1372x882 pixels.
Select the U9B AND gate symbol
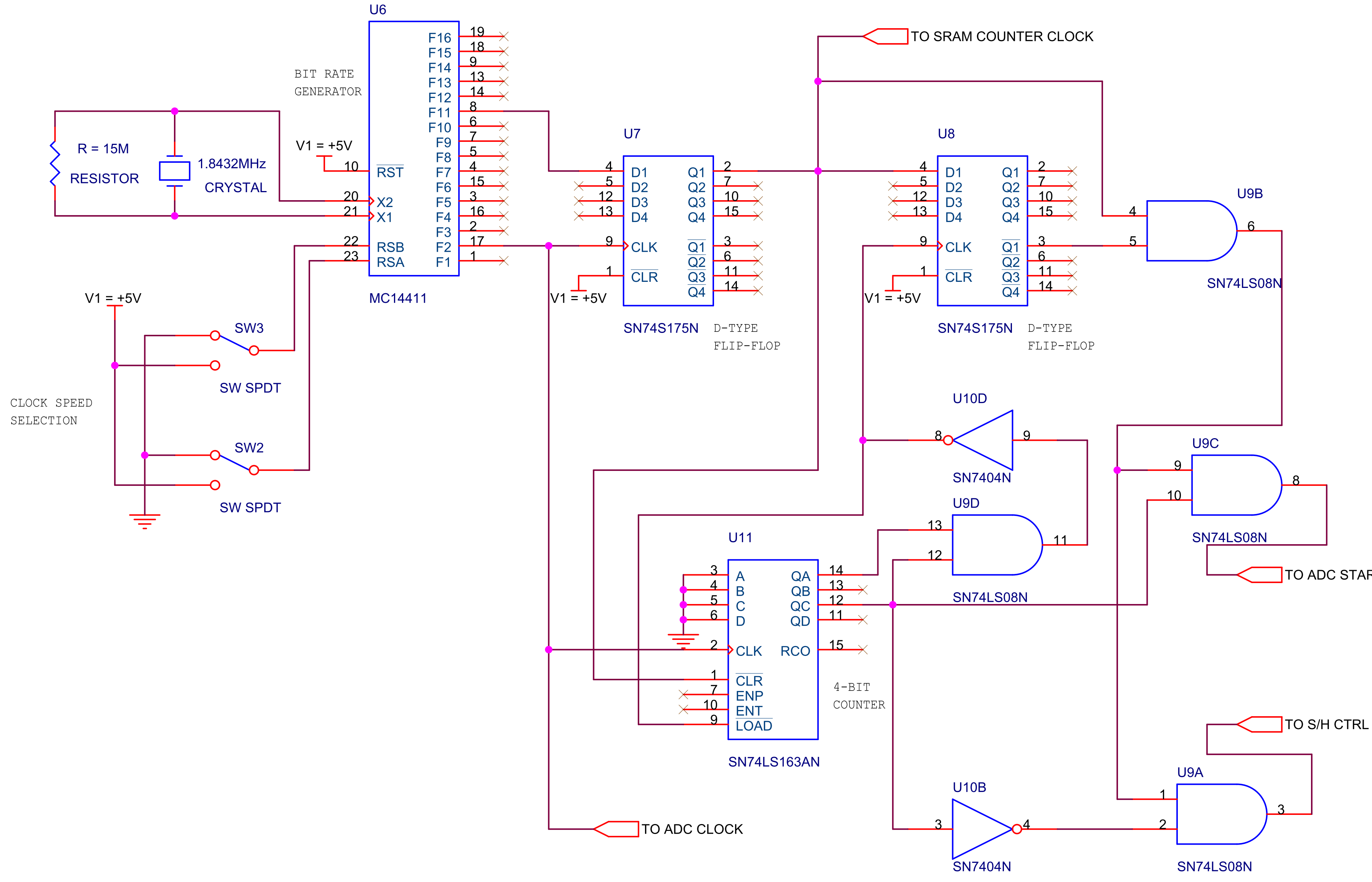pos(1192,231)
